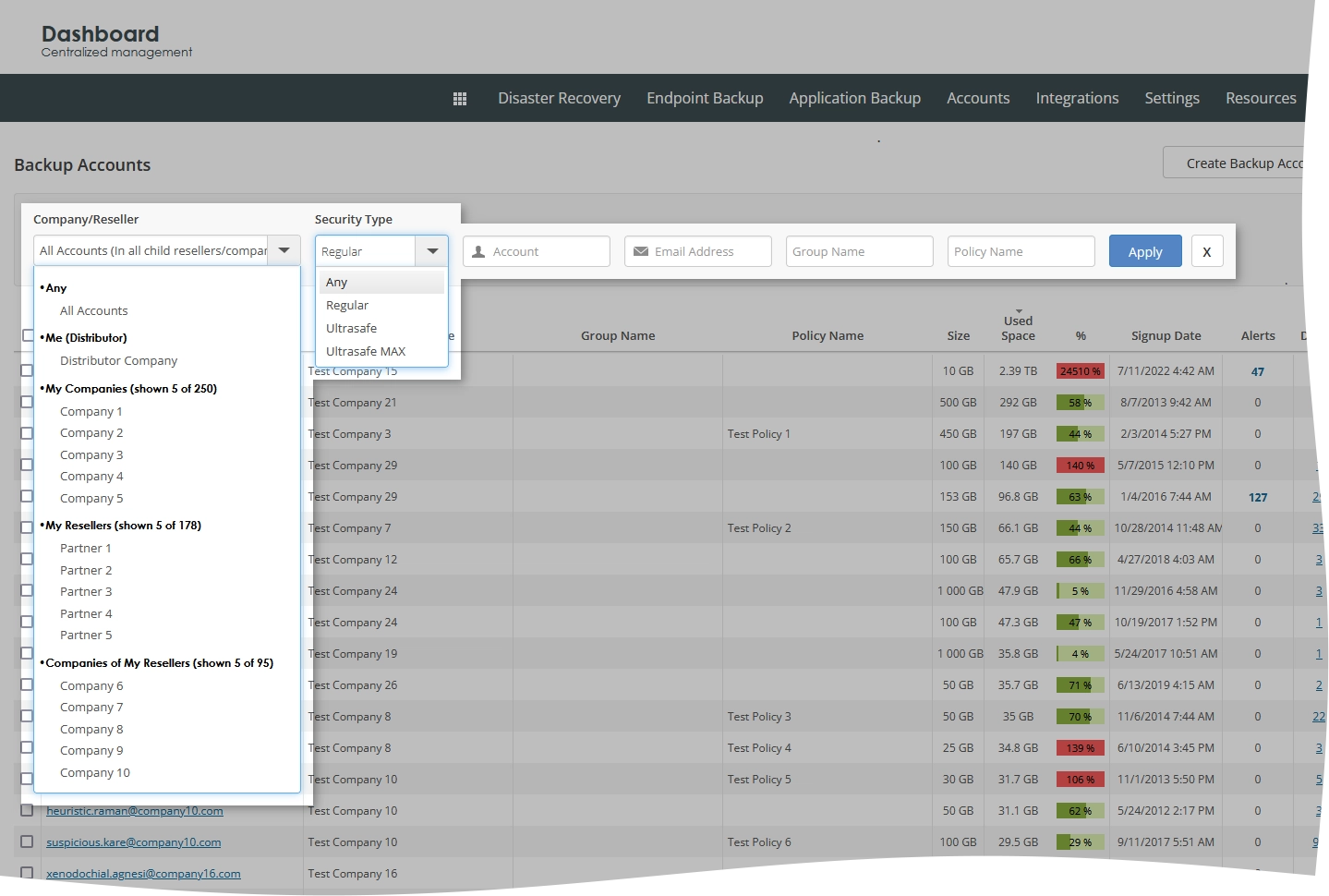1329x896 pixels.
Task: Select Ultrasafe MAX security type option
Action: [x=382, y=352]
